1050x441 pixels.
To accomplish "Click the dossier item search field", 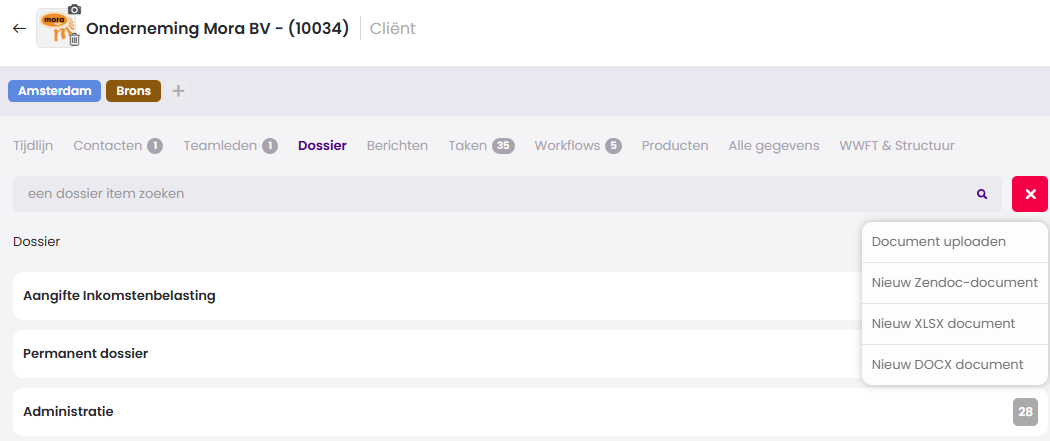I will coord(490,194).
